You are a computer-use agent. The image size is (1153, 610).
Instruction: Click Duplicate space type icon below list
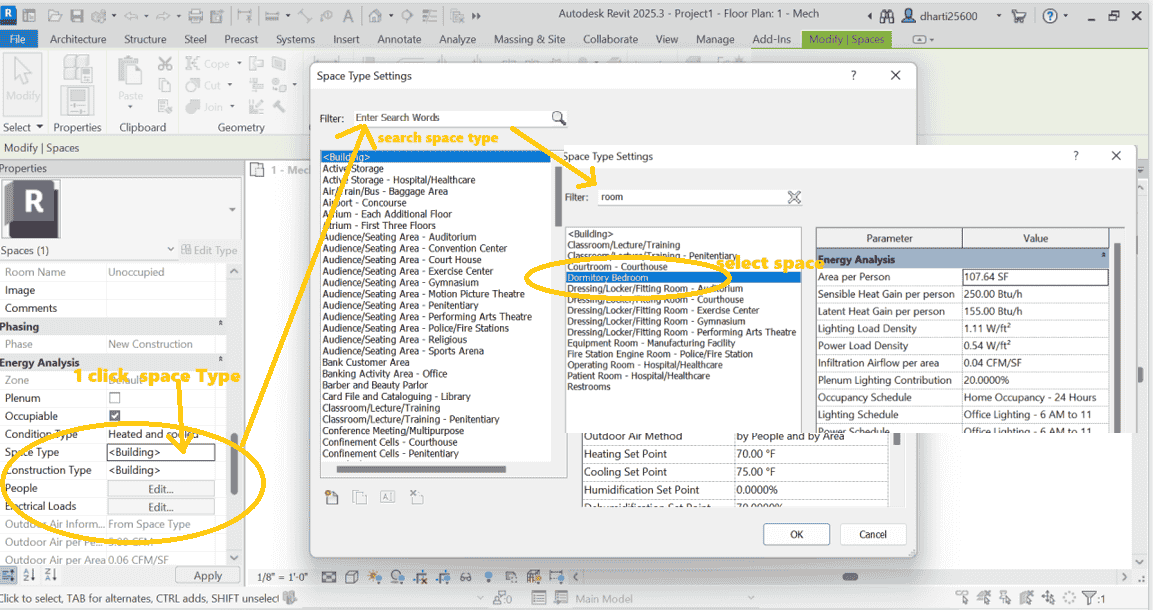coord(360,498)
